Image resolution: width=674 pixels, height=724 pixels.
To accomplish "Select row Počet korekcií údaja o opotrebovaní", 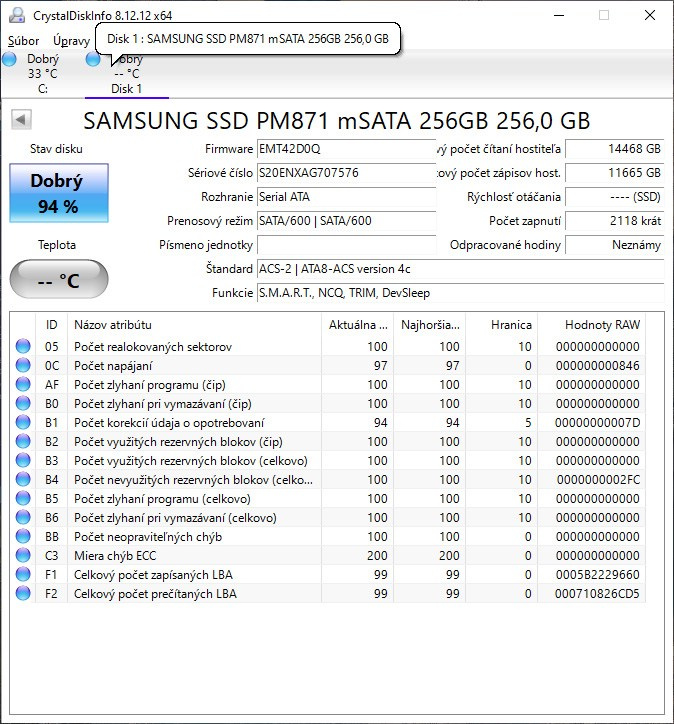I will [328, 422].
